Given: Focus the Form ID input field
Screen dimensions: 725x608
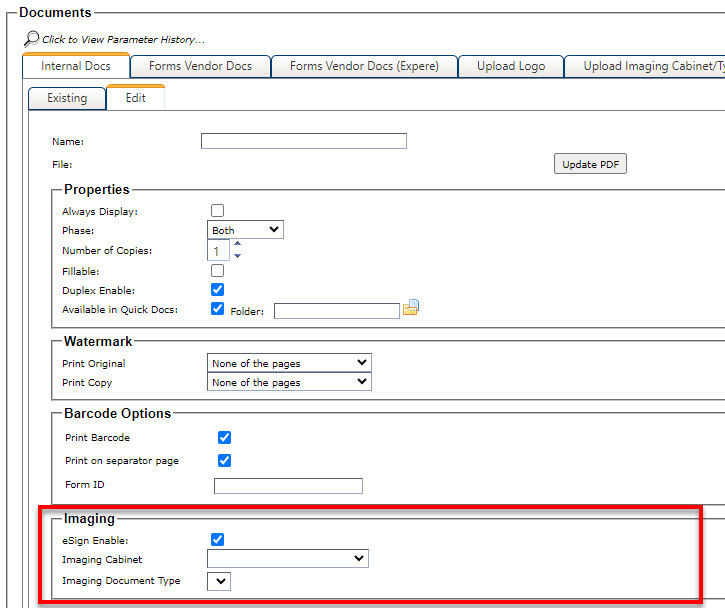Looking at the screenshot, I should tap(288, 486).
